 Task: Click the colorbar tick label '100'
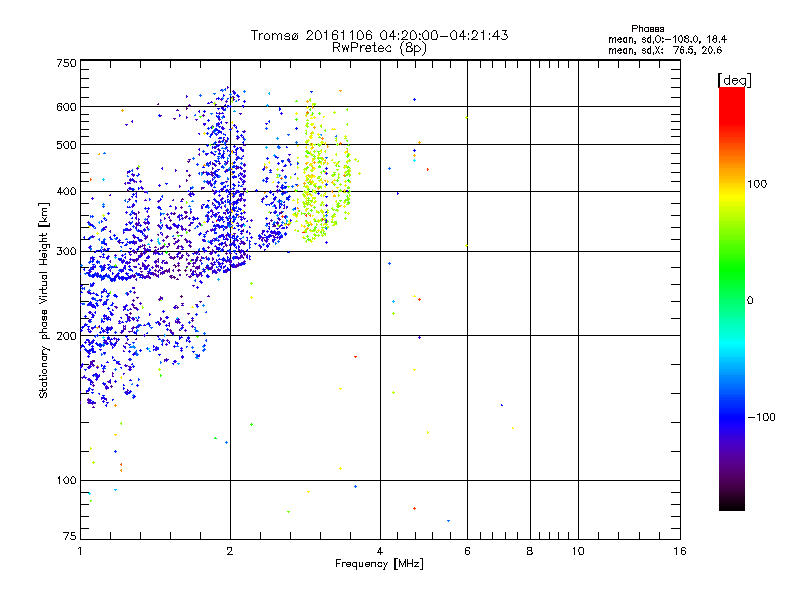[x=757, y=184]
